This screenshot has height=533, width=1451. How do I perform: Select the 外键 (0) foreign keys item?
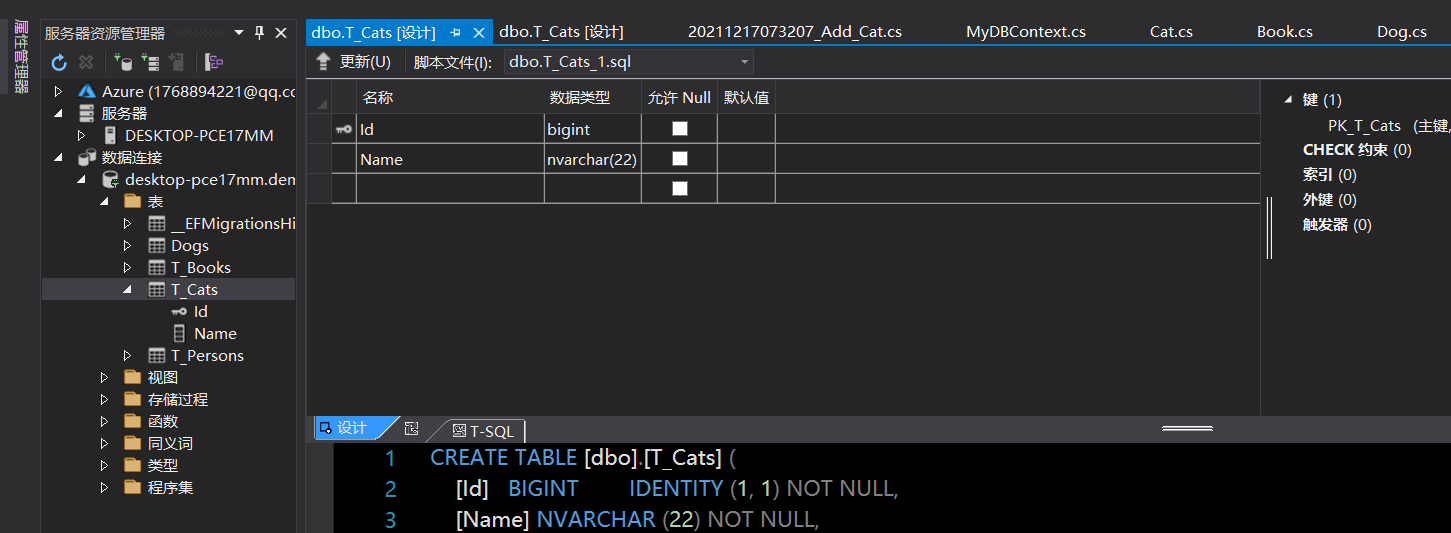(1330, 200)
